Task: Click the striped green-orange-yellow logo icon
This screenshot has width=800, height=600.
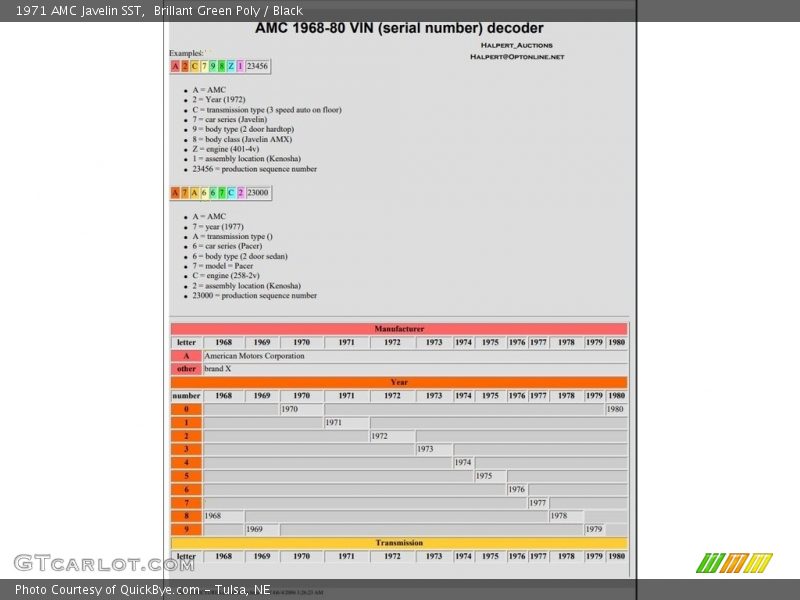Action: coord(734,563)
